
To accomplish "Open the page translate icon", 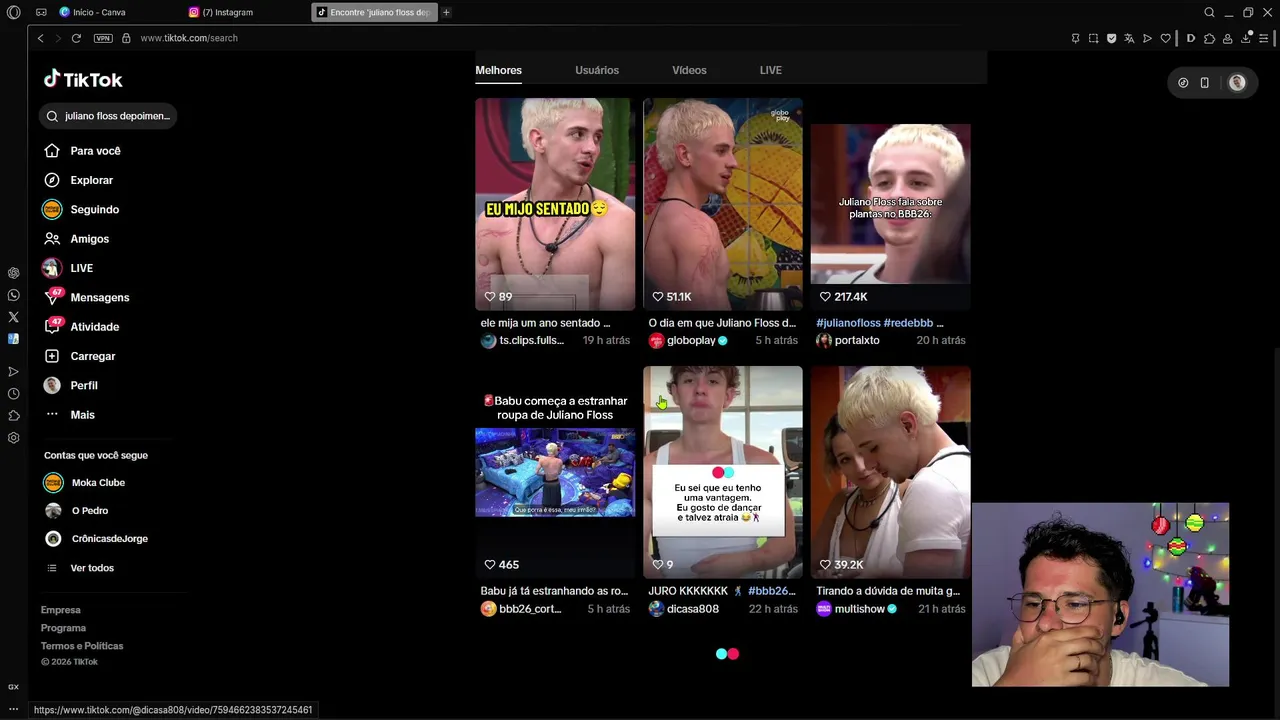I will (1129, 38).
